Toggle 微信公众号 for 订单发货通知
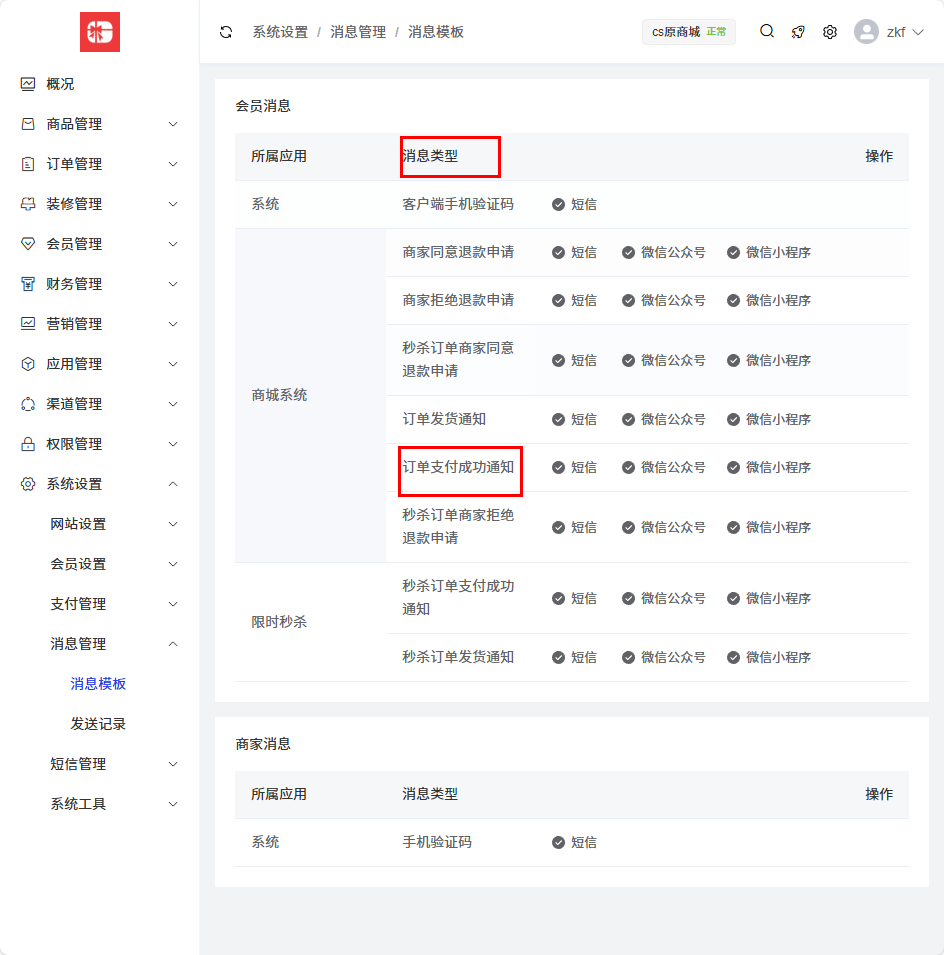This screenshot has height=955, width=944. tap(629, 420)
